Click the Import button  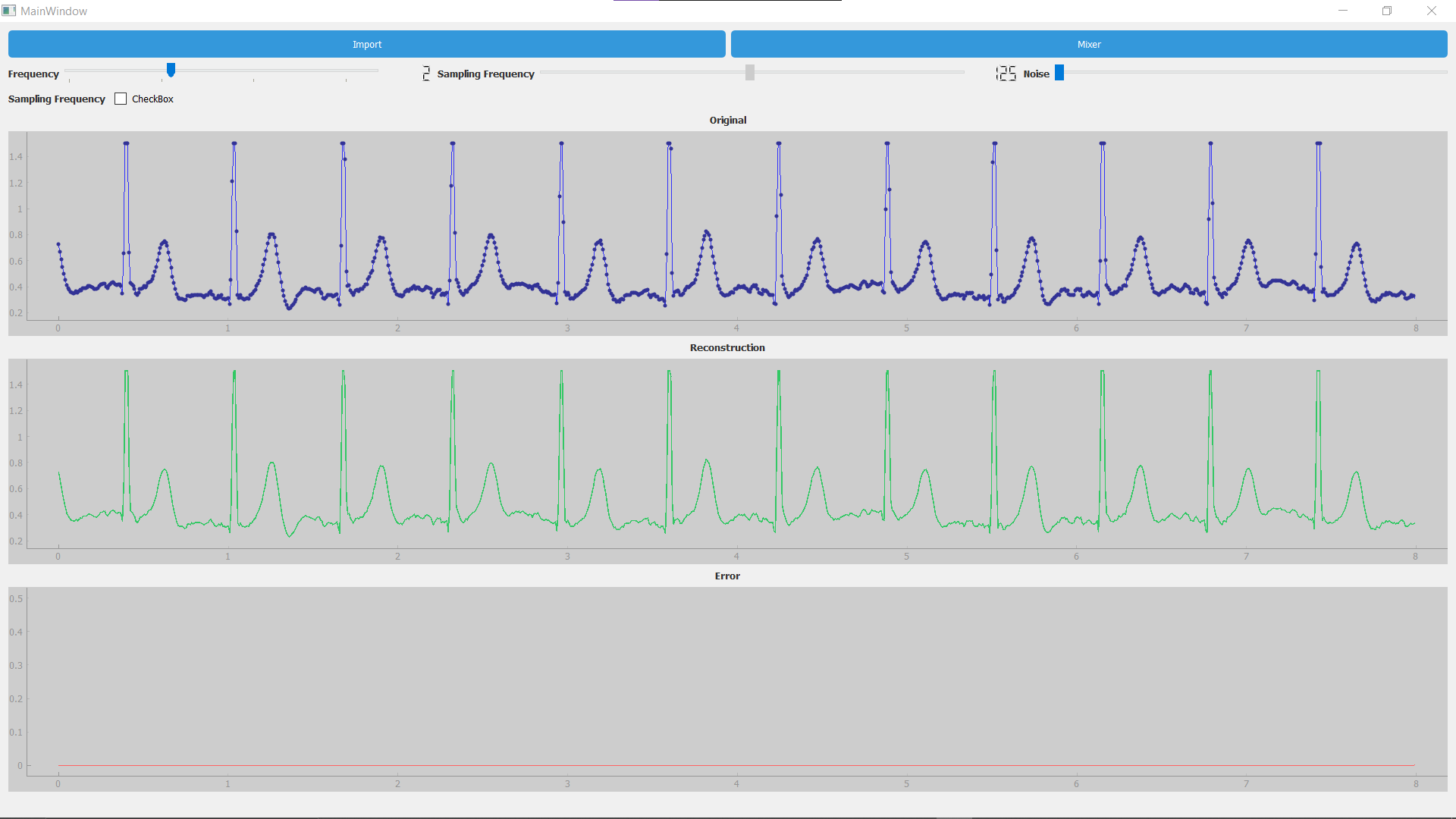point(366,44)
